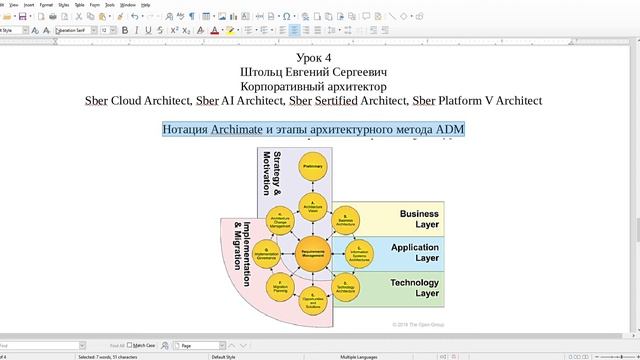
Task: Center align the text
Action: pos(294,30)
